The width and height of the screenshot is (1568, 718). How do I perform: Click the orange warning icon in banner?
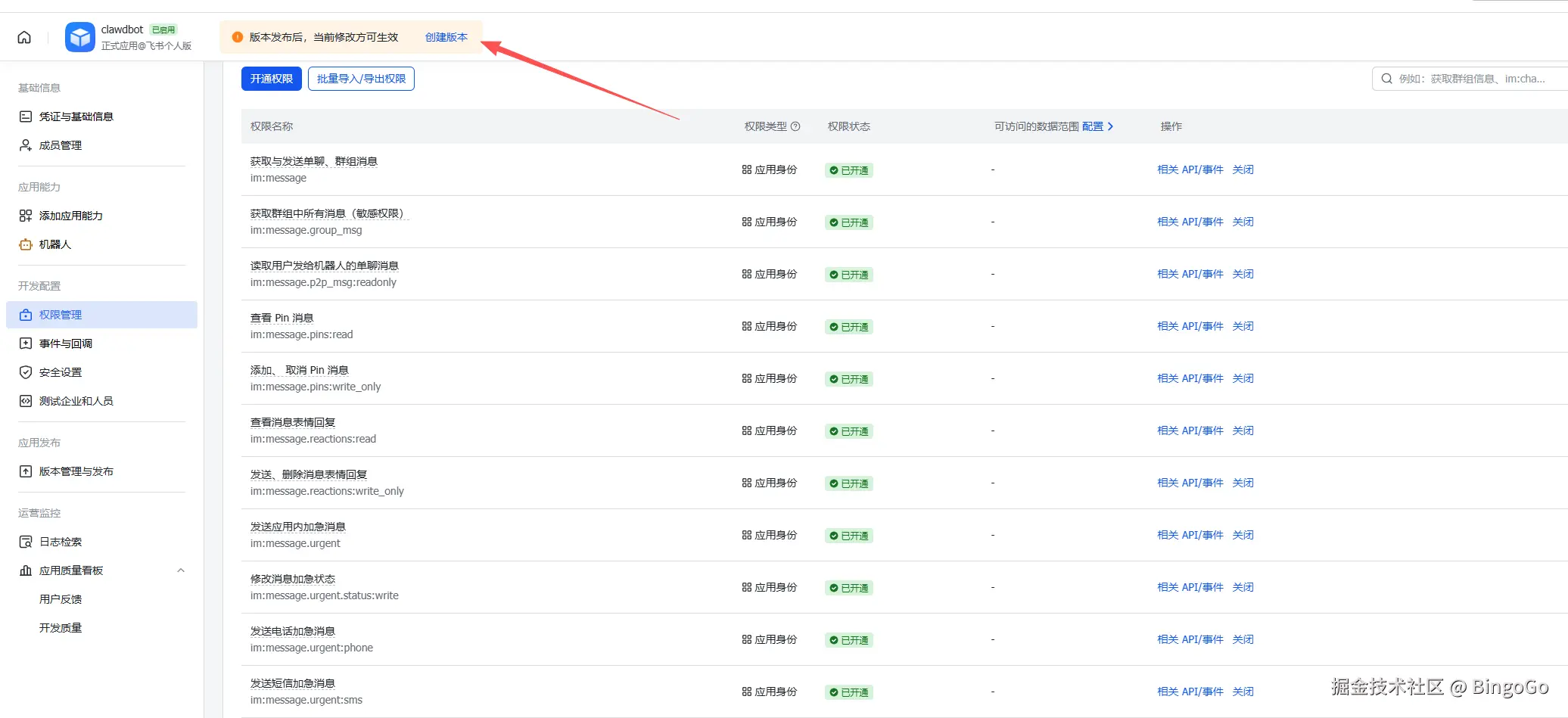coord(237,37)
